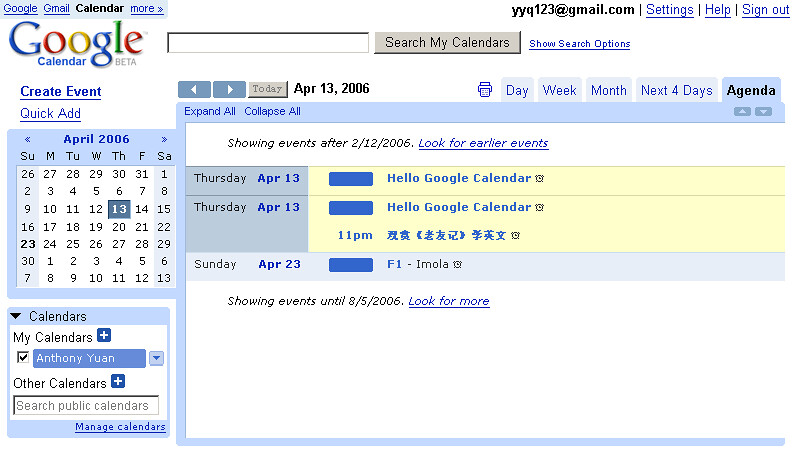
Task: Click the Search My Calendars button
Action: coord(447,42)
